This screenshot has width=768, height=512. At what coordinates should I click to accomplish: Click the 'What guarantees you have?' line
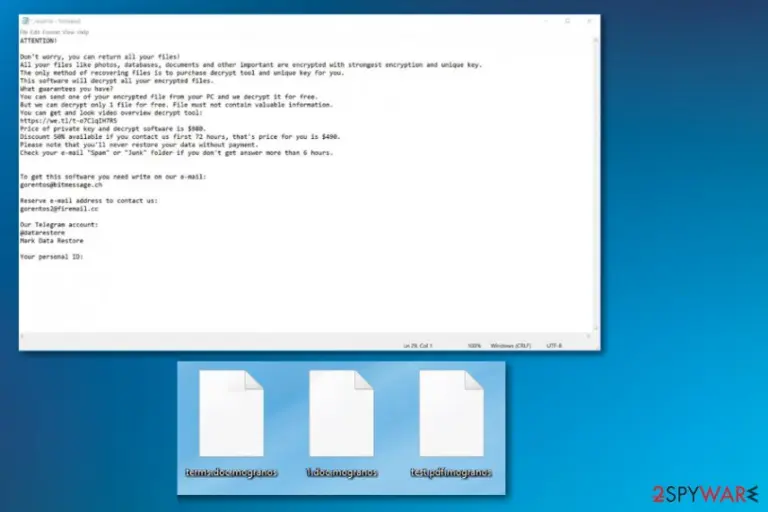click(67, 89)
